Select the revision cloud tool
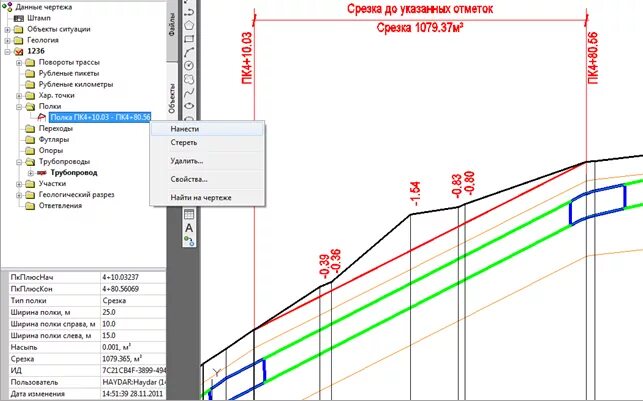This screenshot has height=401, width=643. (189, 79)
